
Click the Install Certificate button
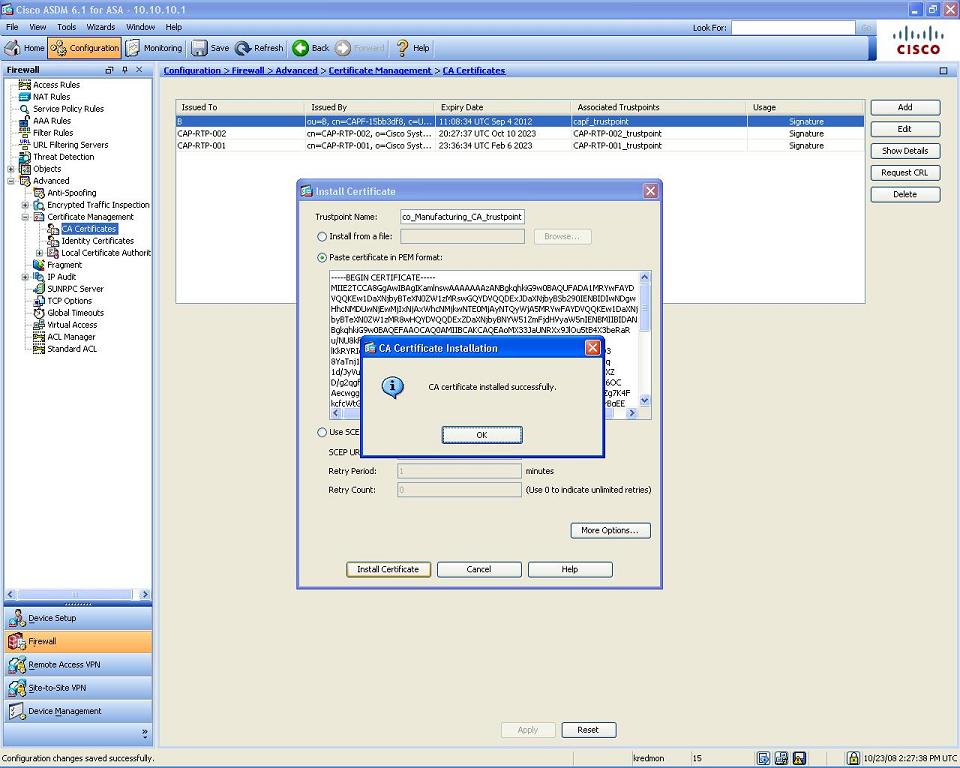click(x=388, y=570)
